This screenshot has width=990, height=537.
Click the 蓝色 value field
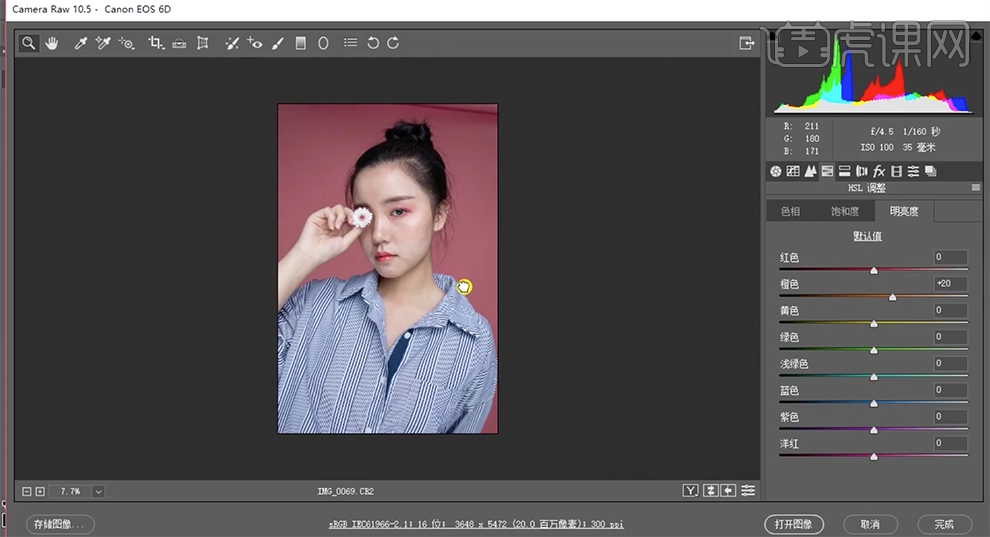coord(950,390)
